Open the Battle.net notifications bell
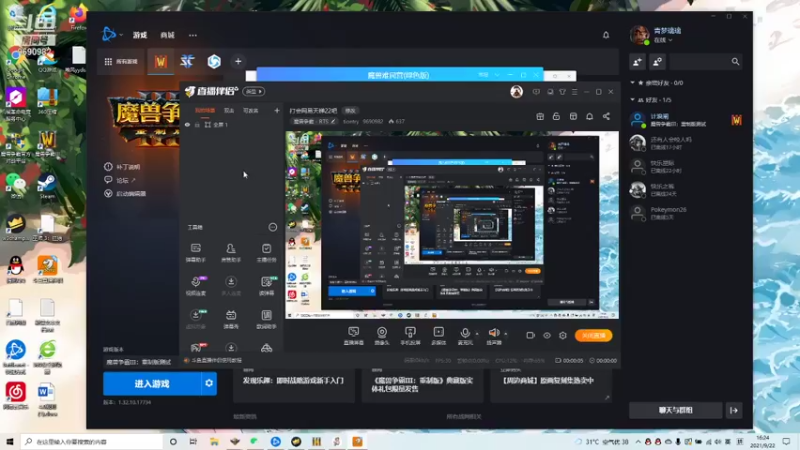 click(606, 35)
